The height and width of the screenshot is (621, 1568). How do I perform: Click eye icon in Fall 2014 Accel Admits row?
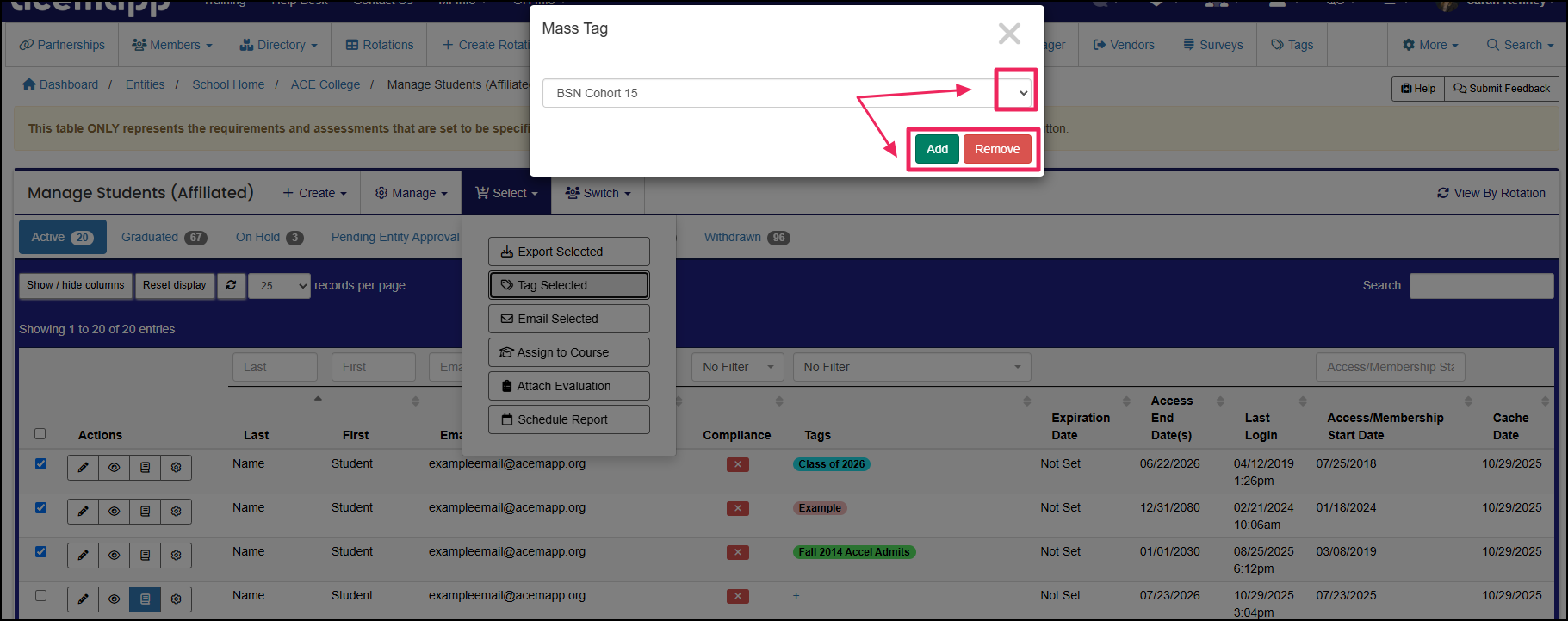pyautogui.click(x=114, y=556)
